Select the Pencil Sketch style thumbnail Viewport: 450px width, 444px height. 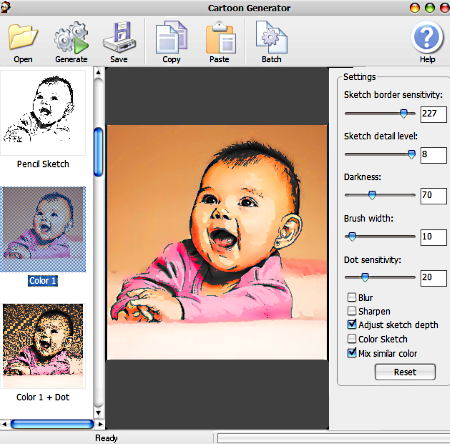43,112
